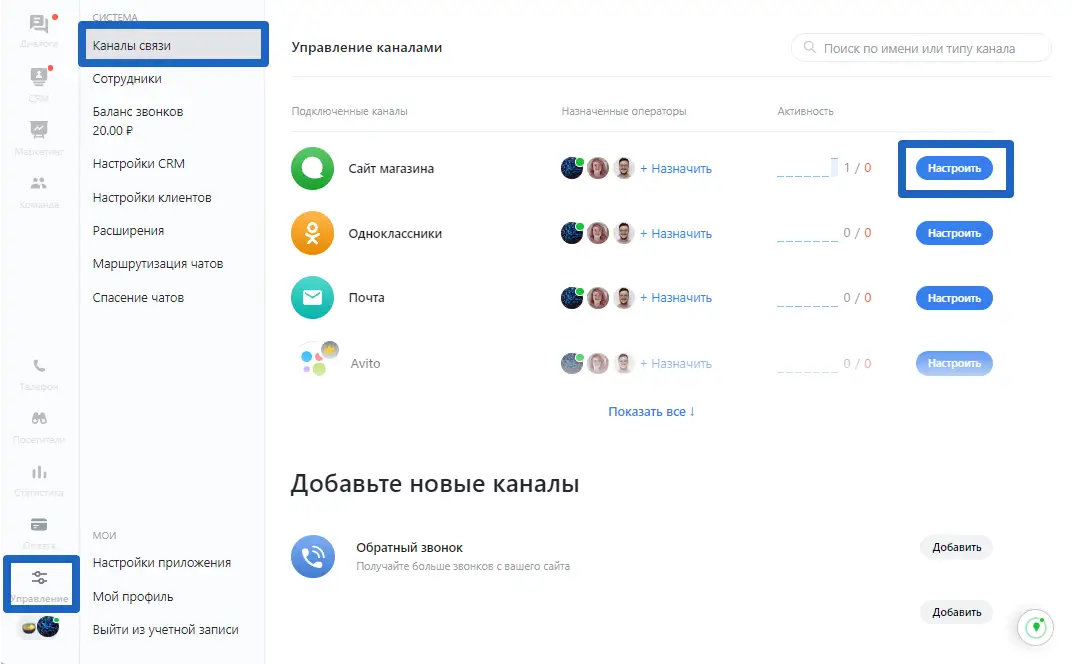This screenshot has height=664, width=1072.
Task: Select Каналы связи in system menu
Action: click(174, 45)
